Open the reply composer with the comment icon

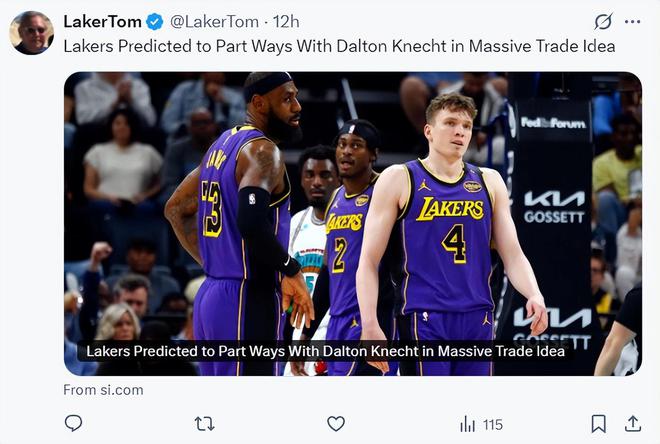pyautogui.click(x=73, y=424)
